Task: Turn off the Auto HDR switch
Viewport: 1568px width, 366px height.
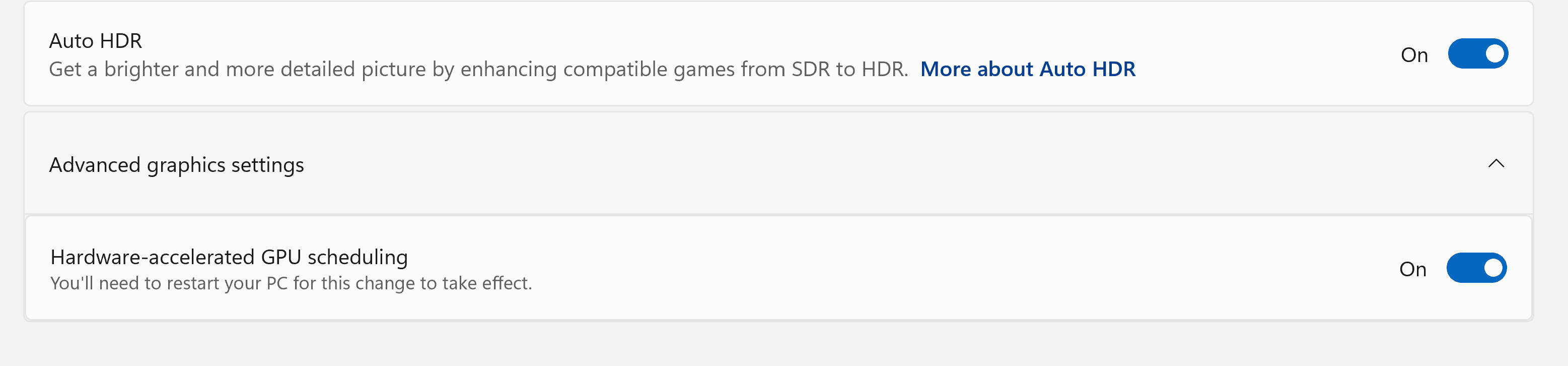Action: pyautogui.click(x=1477, y=53)
